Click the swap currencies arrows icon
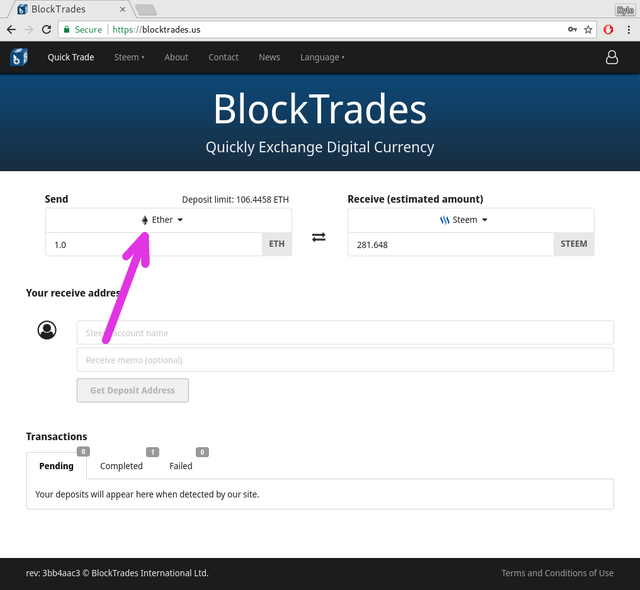640x590 pixels. pos(319,237)
